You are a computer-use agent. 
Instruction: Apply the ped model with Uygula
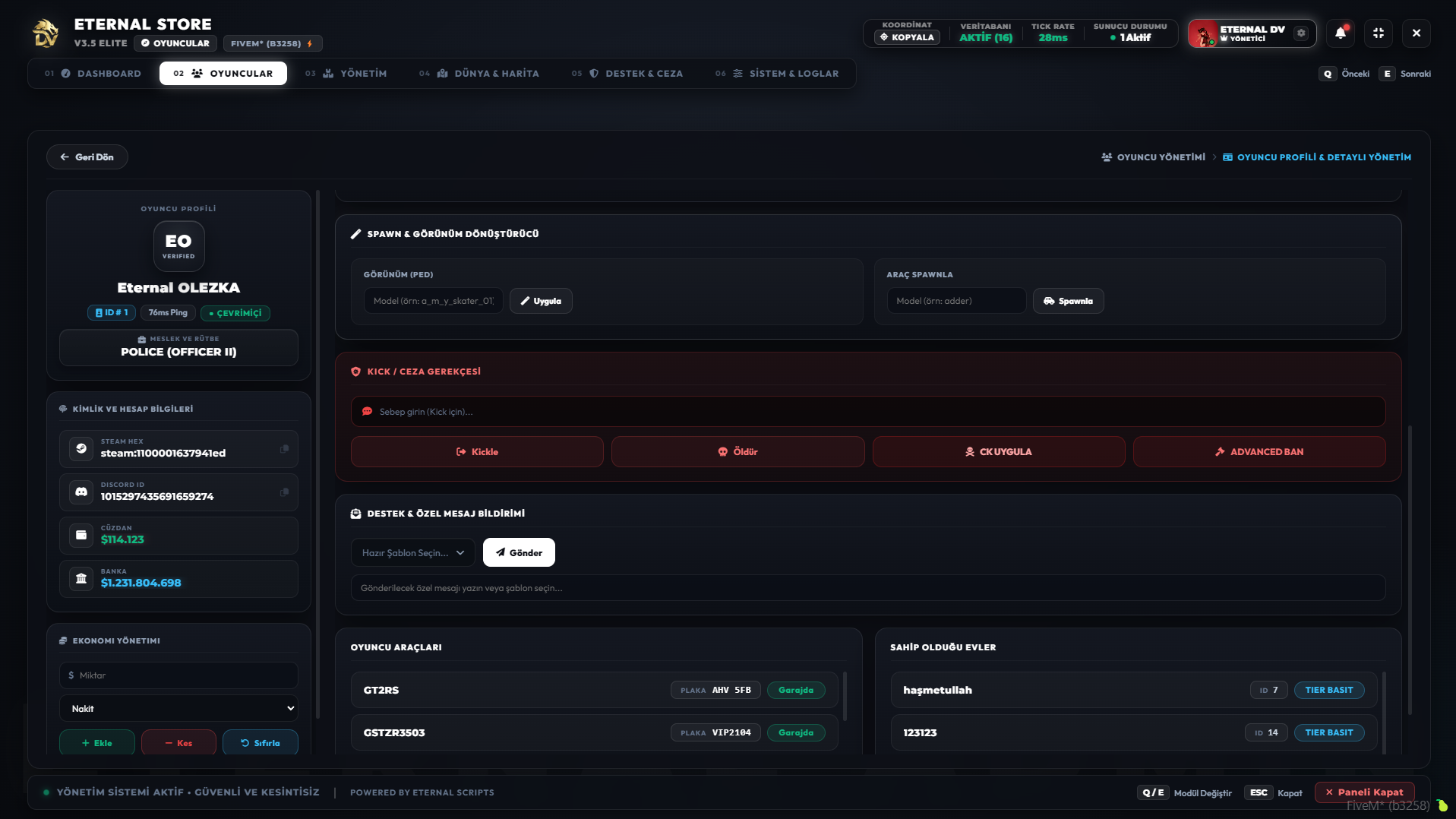click(541, 301)
